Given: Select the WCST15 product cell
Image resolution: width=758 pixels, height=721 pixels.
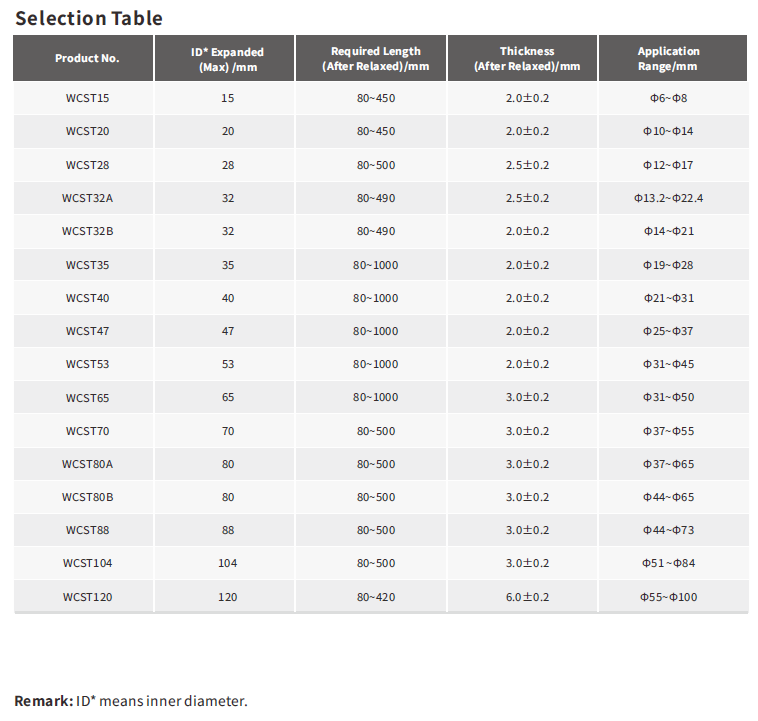Looking at the screenshot, I should [x=87, y=98].
